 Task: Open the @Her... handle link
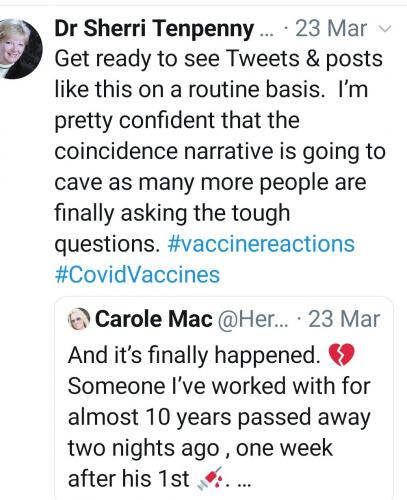(x=253, y=319)
